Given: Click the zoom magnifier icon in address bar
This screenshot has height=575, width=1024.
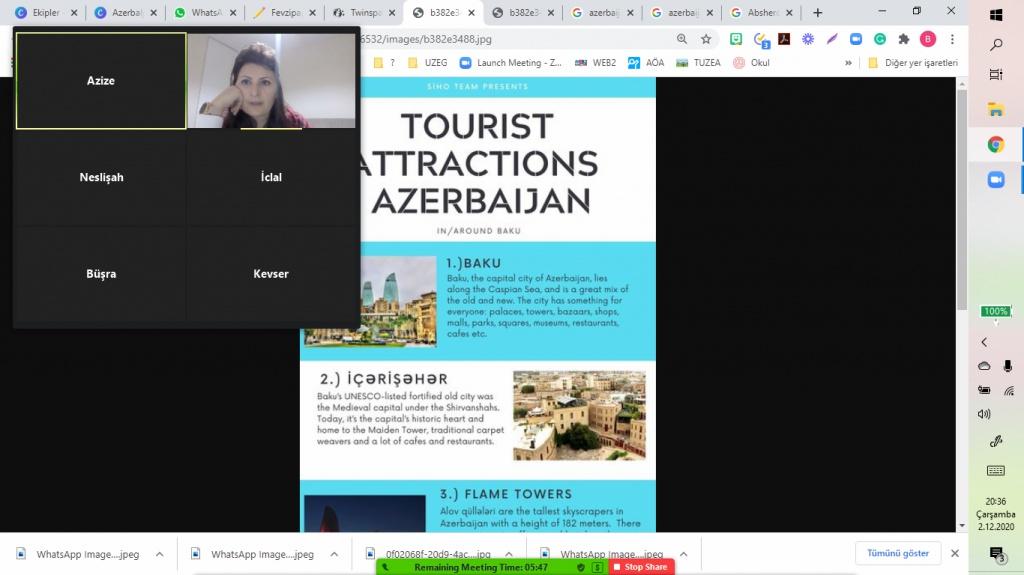Looking at the screenshot, I should pyautogui.click(x=682, y=39).
